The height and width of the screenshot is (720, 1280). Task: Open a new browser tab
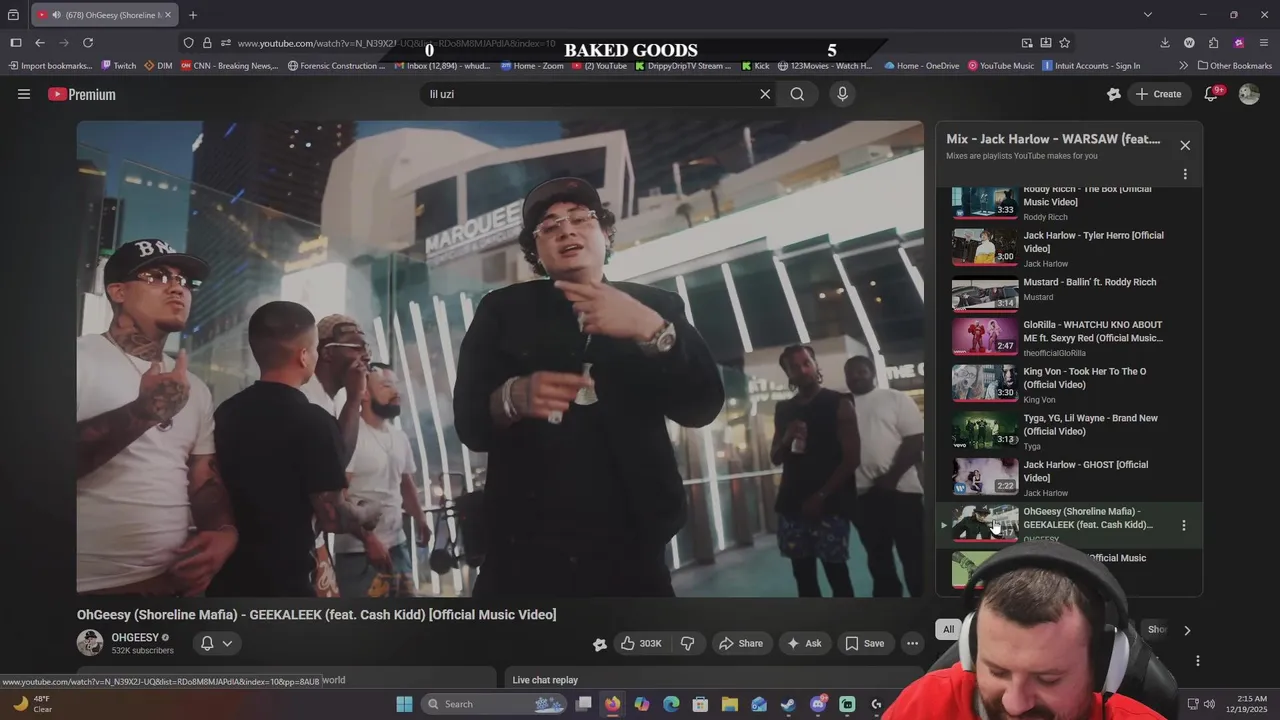(x=193, y=15)
